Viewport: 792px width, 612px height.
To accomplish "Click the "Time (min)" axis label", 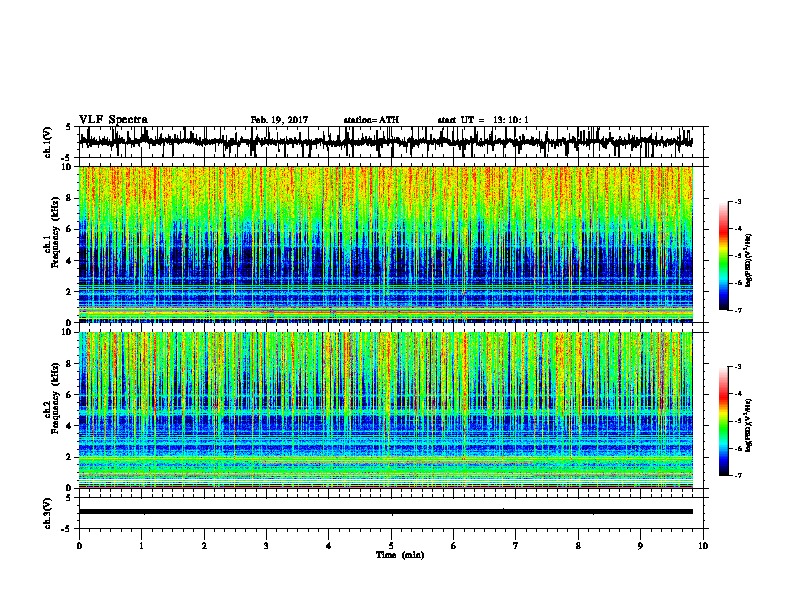I will [x=400, y=555].
